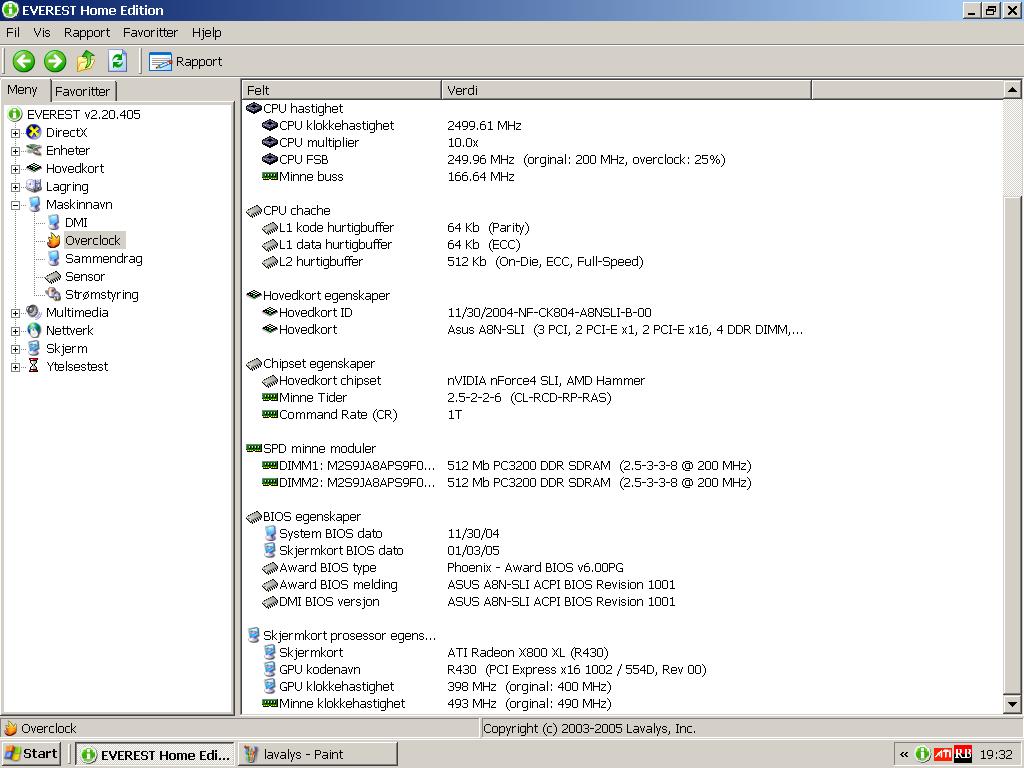
Task: Click the Start button
Action: tap(32, 754)
